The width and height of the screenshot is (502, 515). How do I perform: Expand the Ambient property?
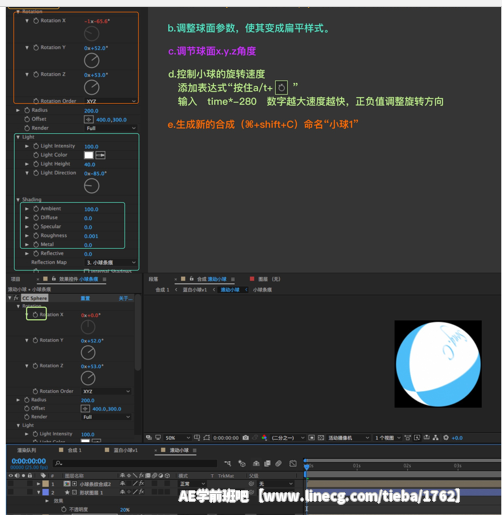coord(27,209)
